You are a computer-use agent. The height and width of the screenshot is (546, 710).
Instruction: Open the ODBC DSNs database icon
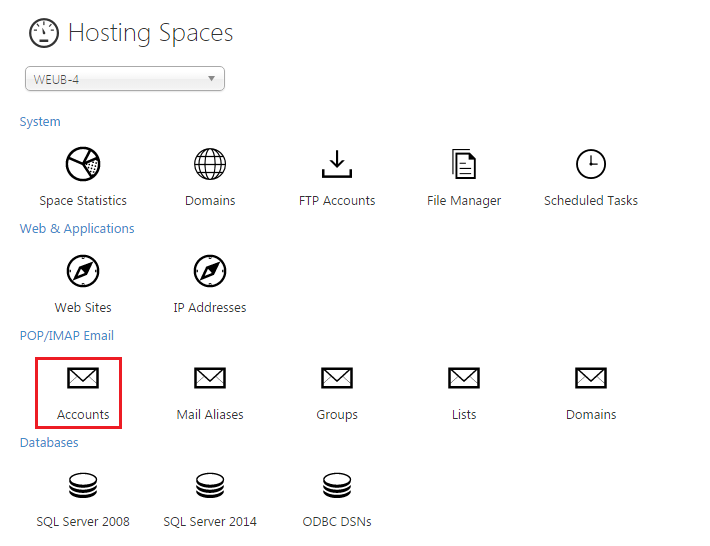(x=337, y=485)
